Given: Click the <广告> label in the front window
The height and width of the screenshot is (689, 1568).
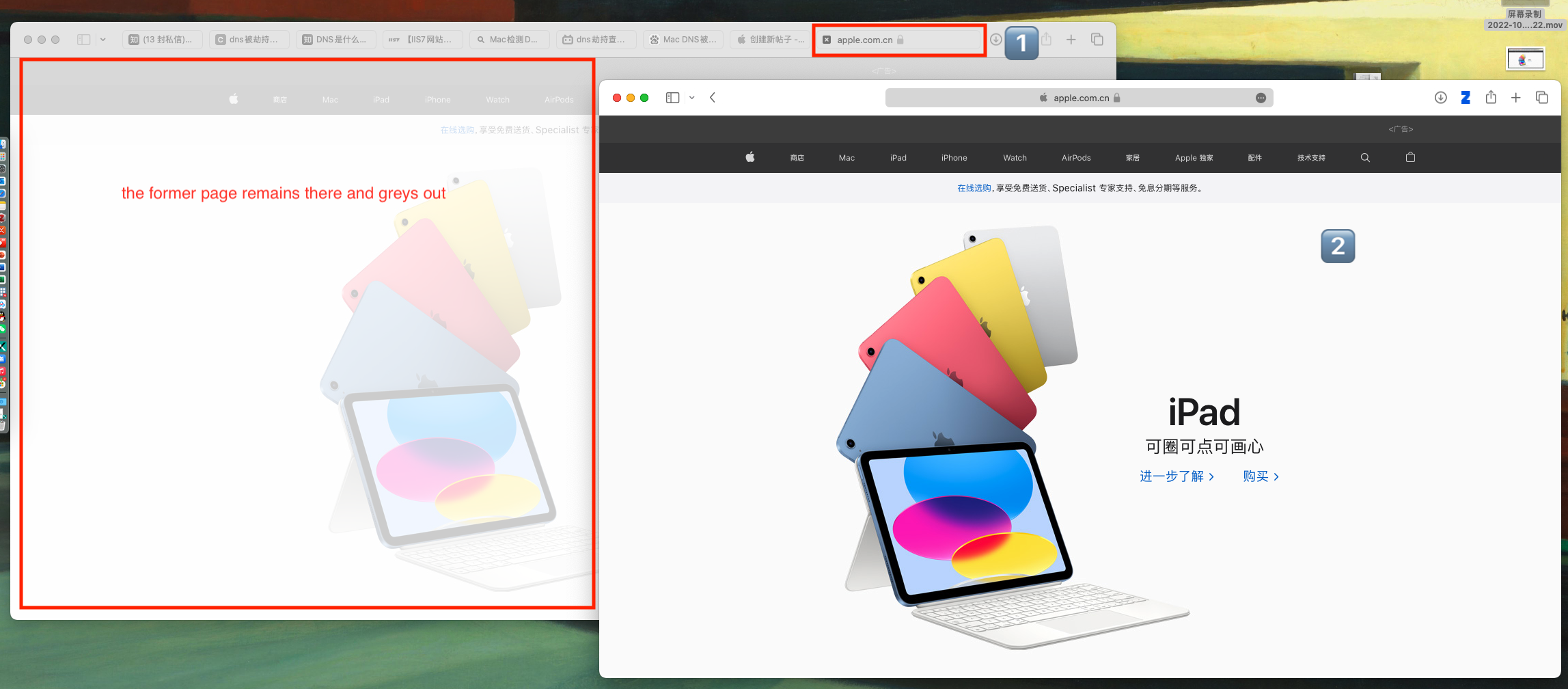Looking at the screenshot, I should click(x=1401, y=129).
